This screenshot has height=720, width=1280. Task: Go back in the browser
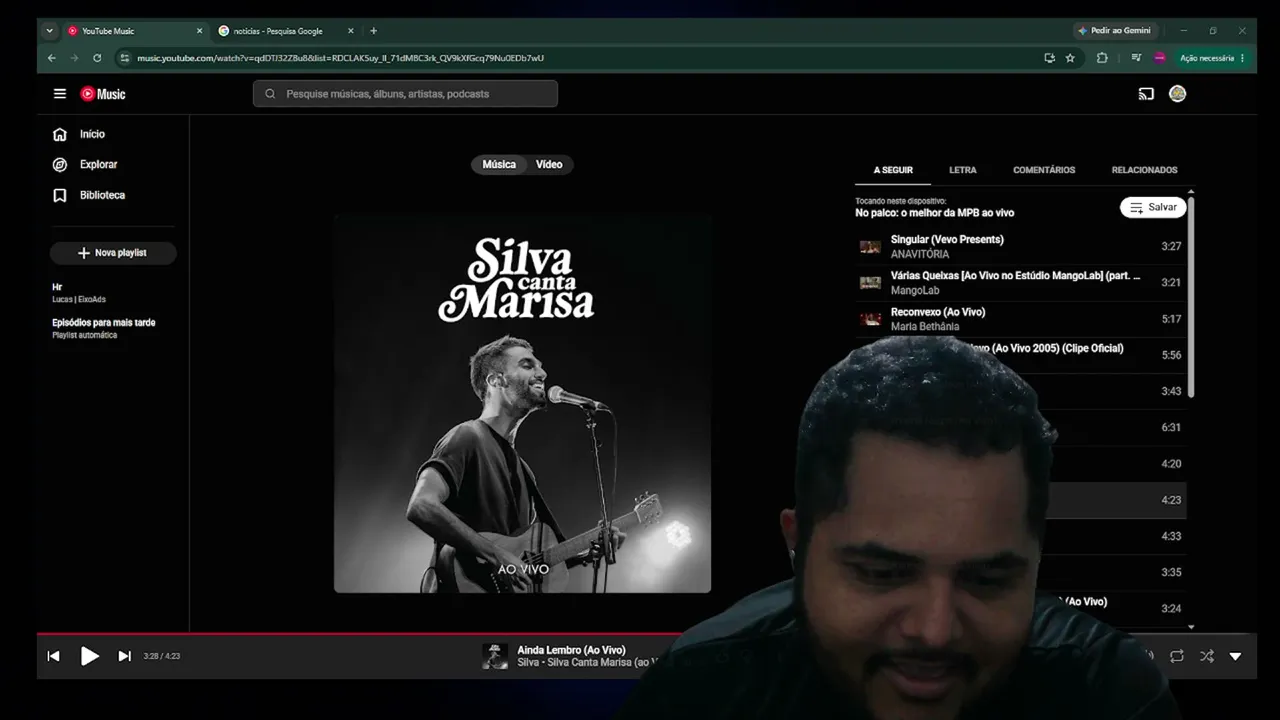point(52,58)
